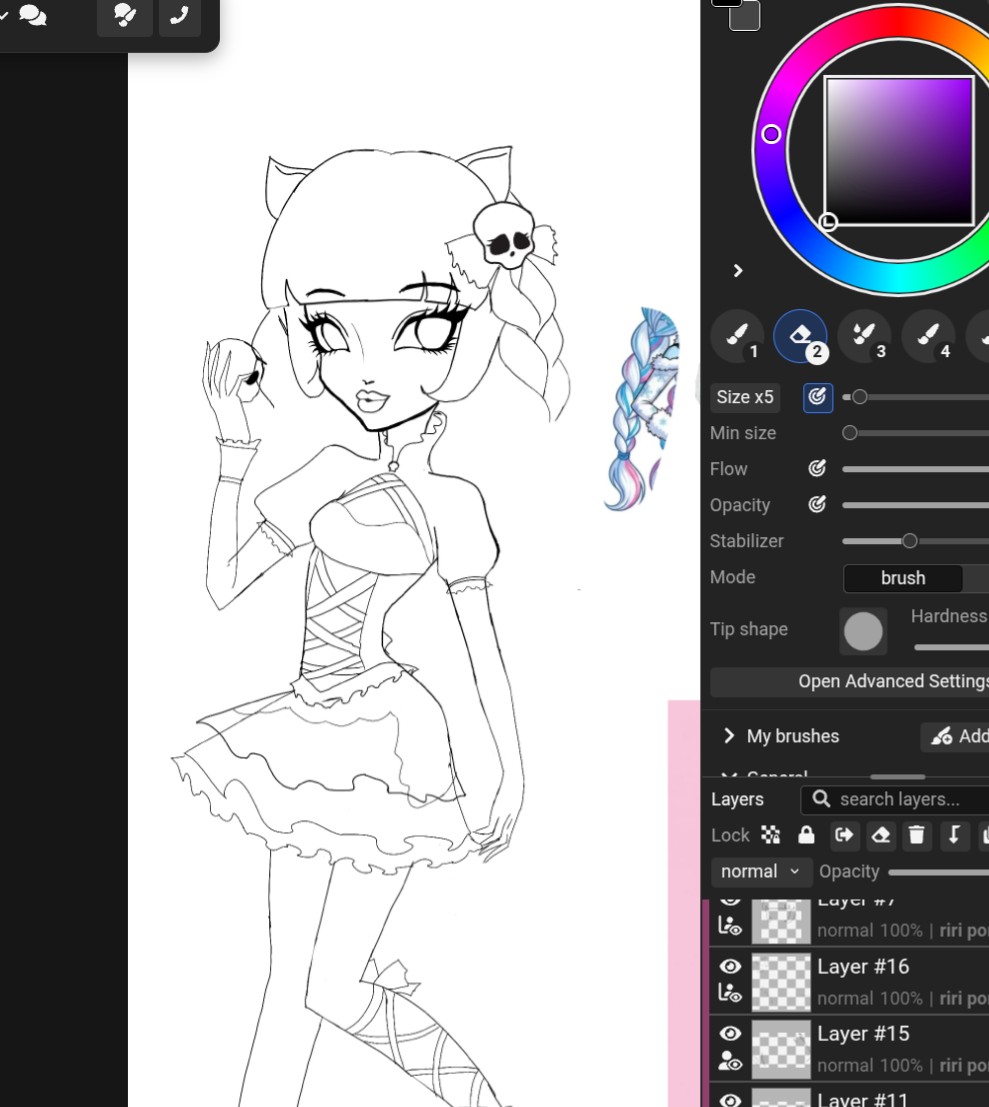Click Layer #15 user visibility icon
The width and height of the screenshot is (989, 1107).
click(x=729, y=1060)
